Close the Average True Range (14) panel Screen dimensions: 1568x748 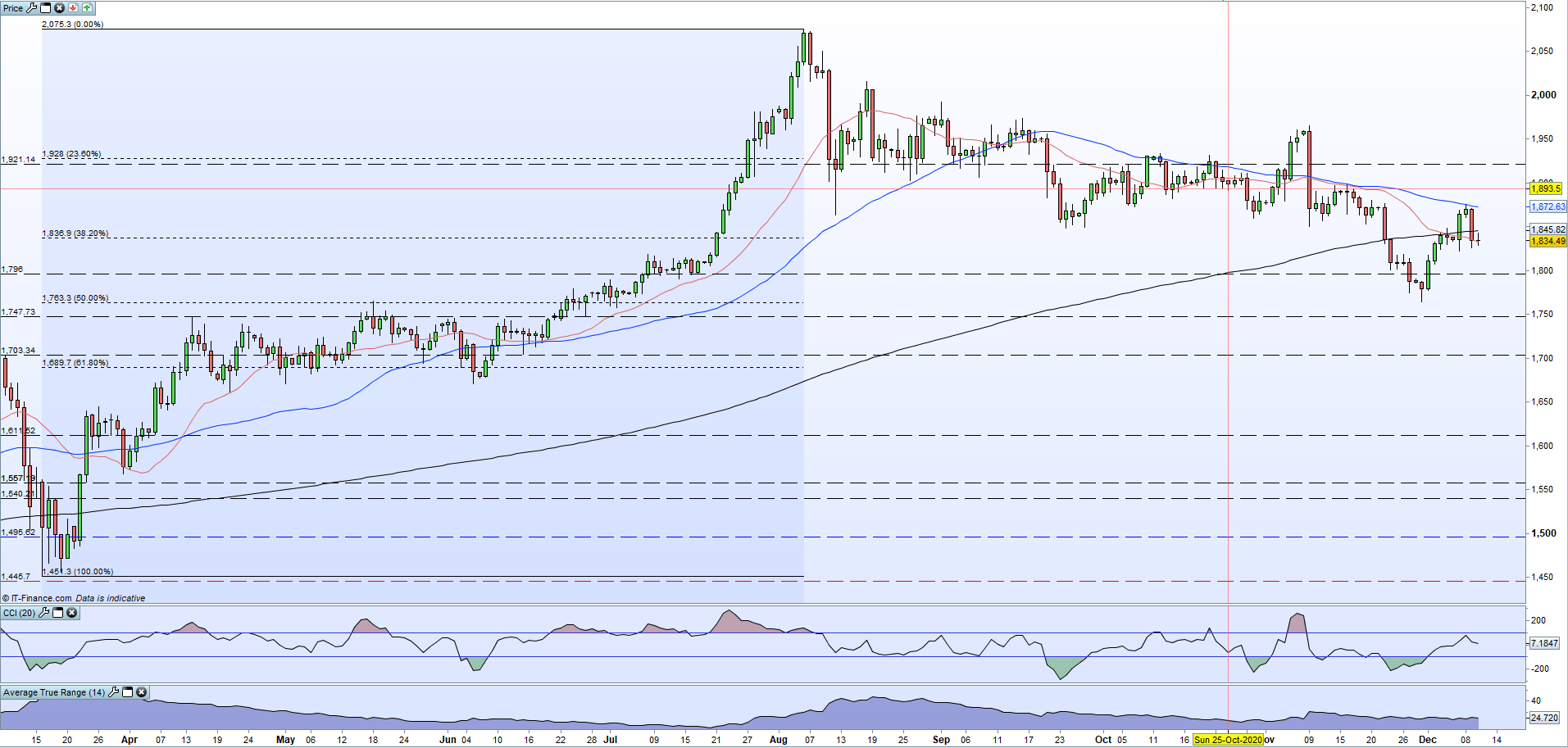(x=141, y=692)
